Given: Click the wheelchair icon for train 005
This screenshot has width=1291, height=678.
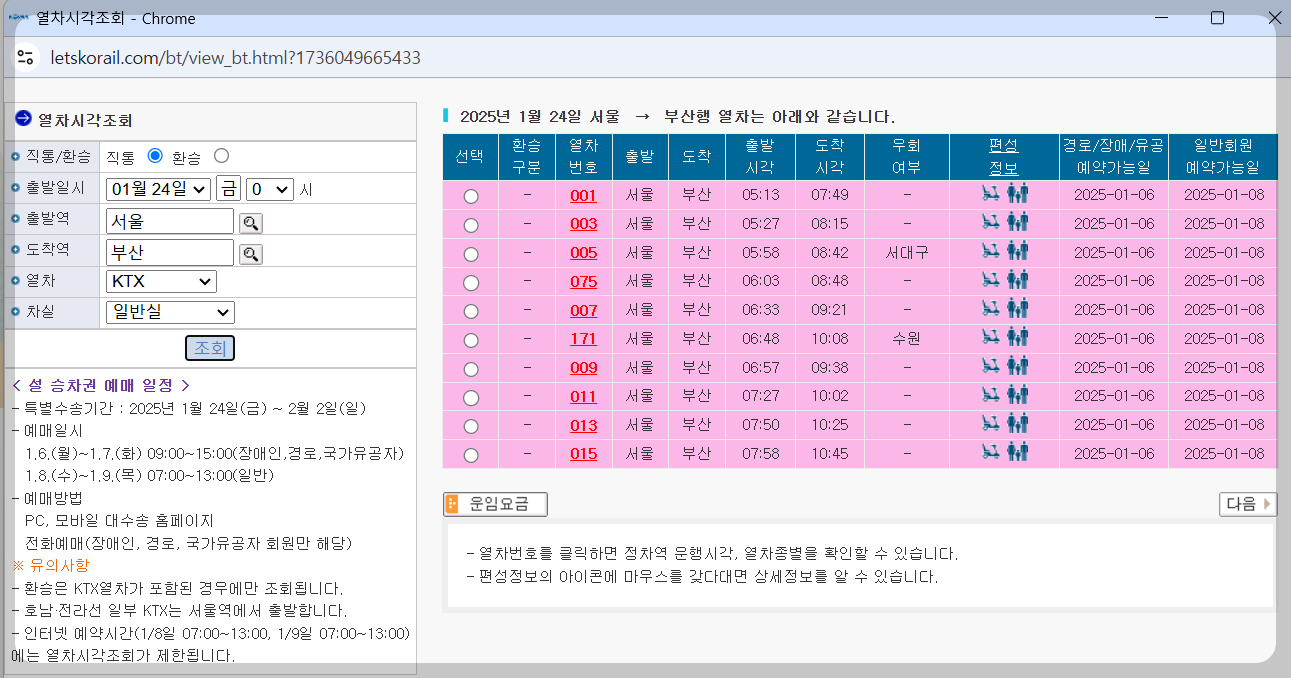Looking at the screenshot, I should tap(991, 251).
